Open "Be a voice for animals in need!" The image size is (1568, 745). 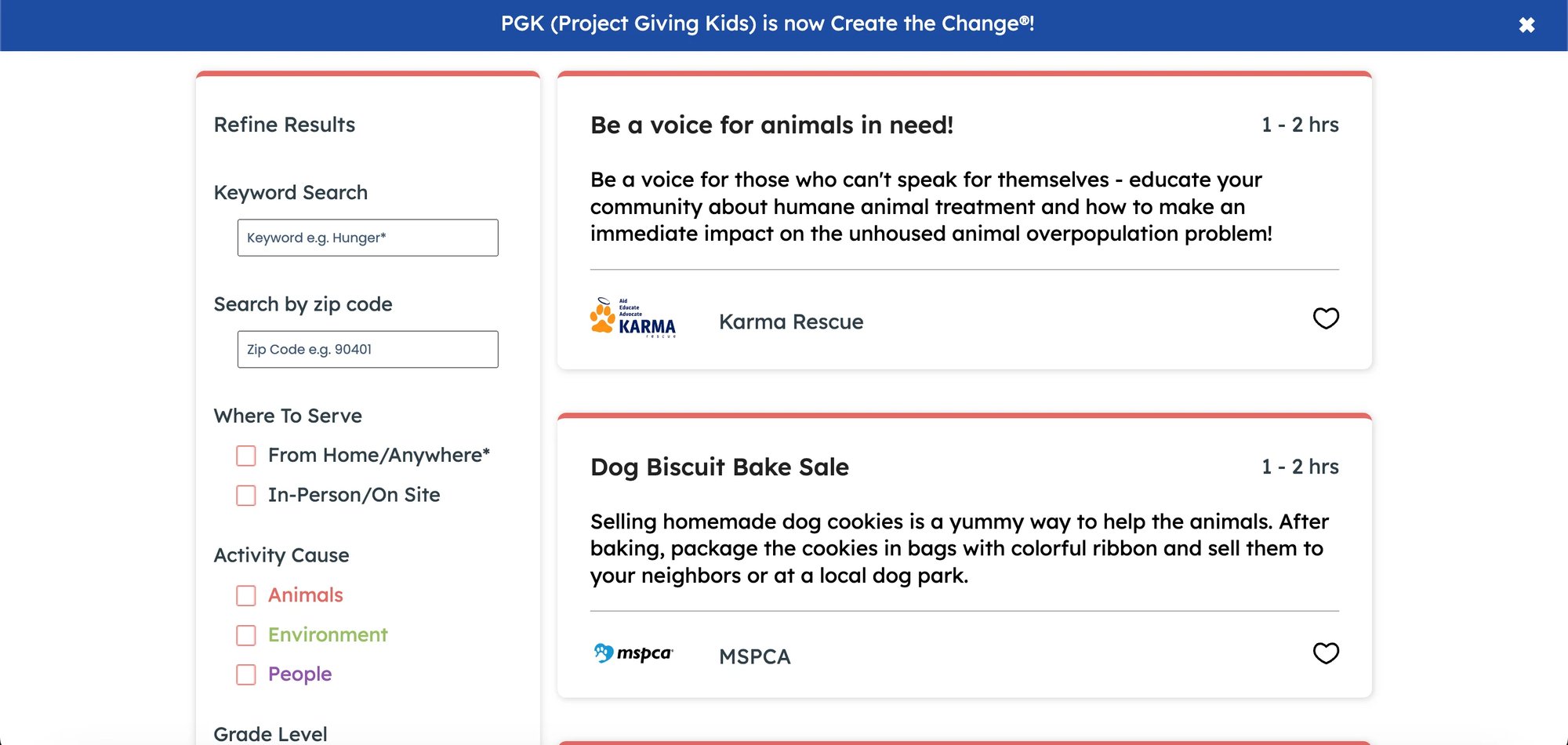(771, 125)
